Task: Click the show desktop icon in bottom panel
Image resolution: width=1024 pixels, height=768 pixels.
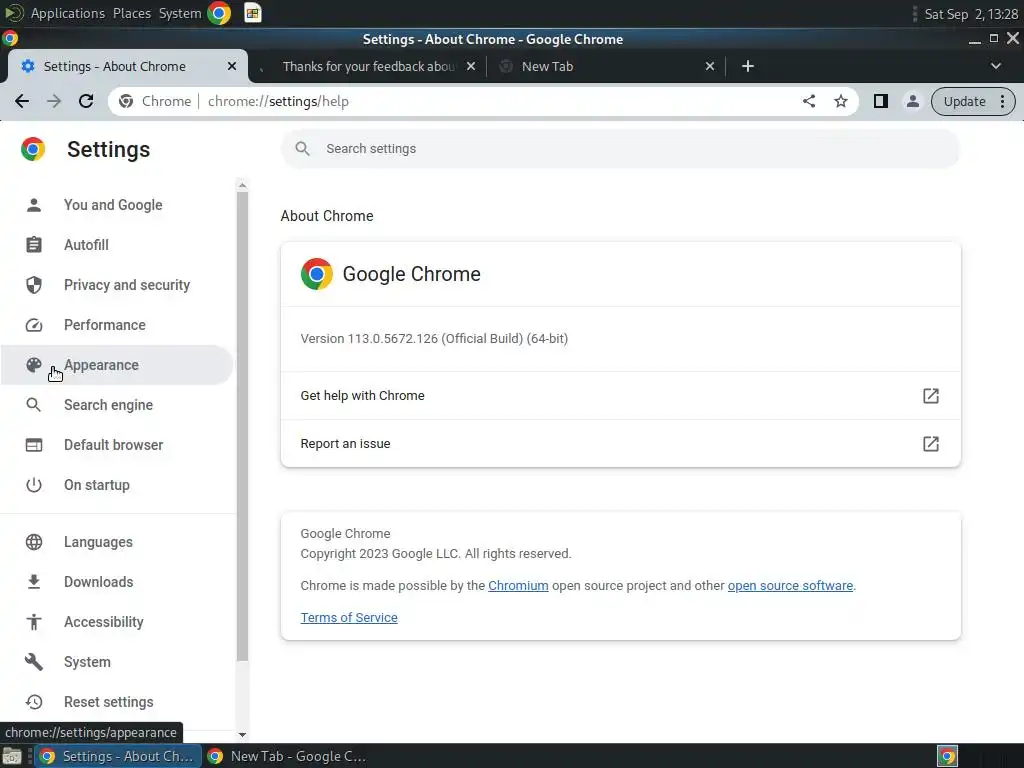Action: point(12,756)
